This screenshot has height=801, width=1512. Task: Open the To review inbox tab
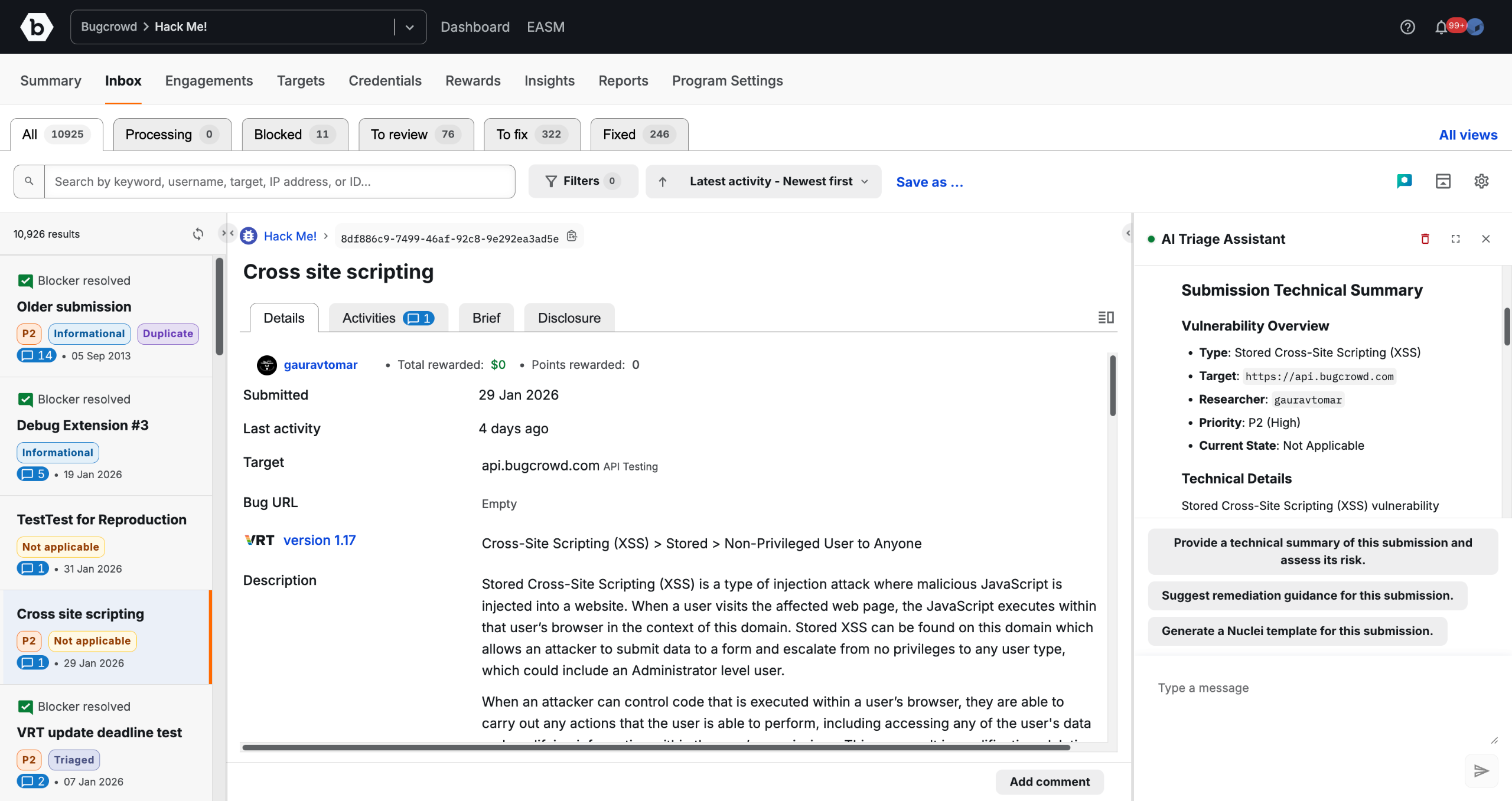coord(416,135)
